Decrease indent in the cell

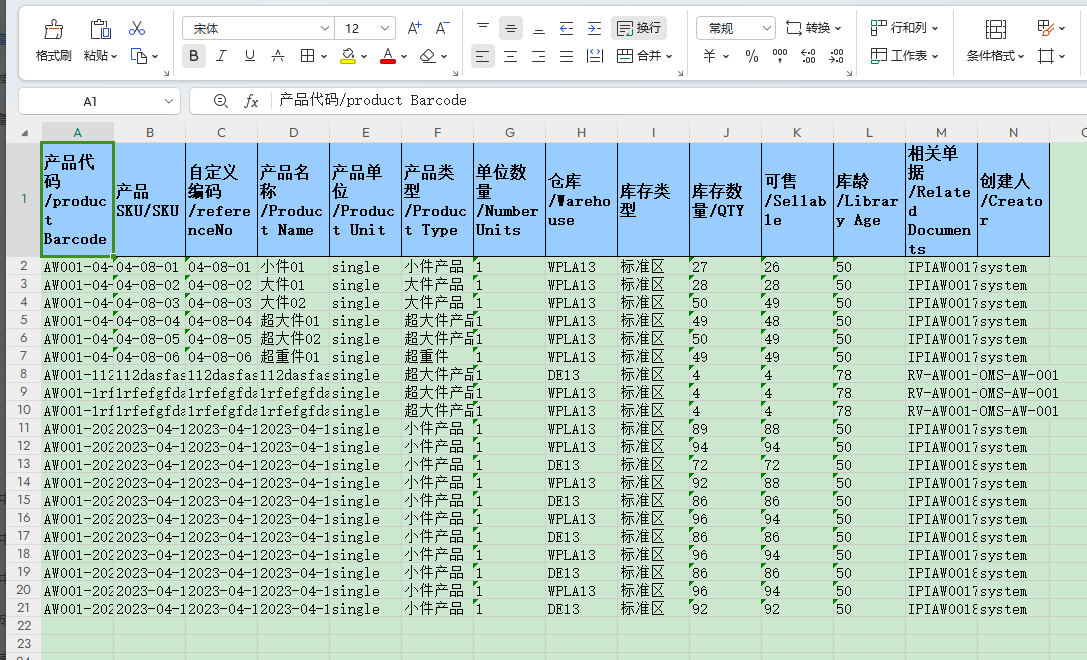click(x=566, y=28)
